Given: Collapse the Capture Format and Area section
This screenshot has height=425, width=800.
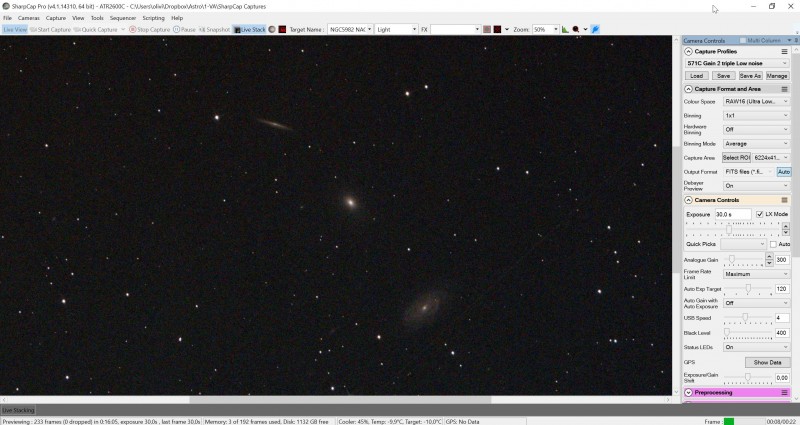Looking at the screenshot, I should [688, 89].
